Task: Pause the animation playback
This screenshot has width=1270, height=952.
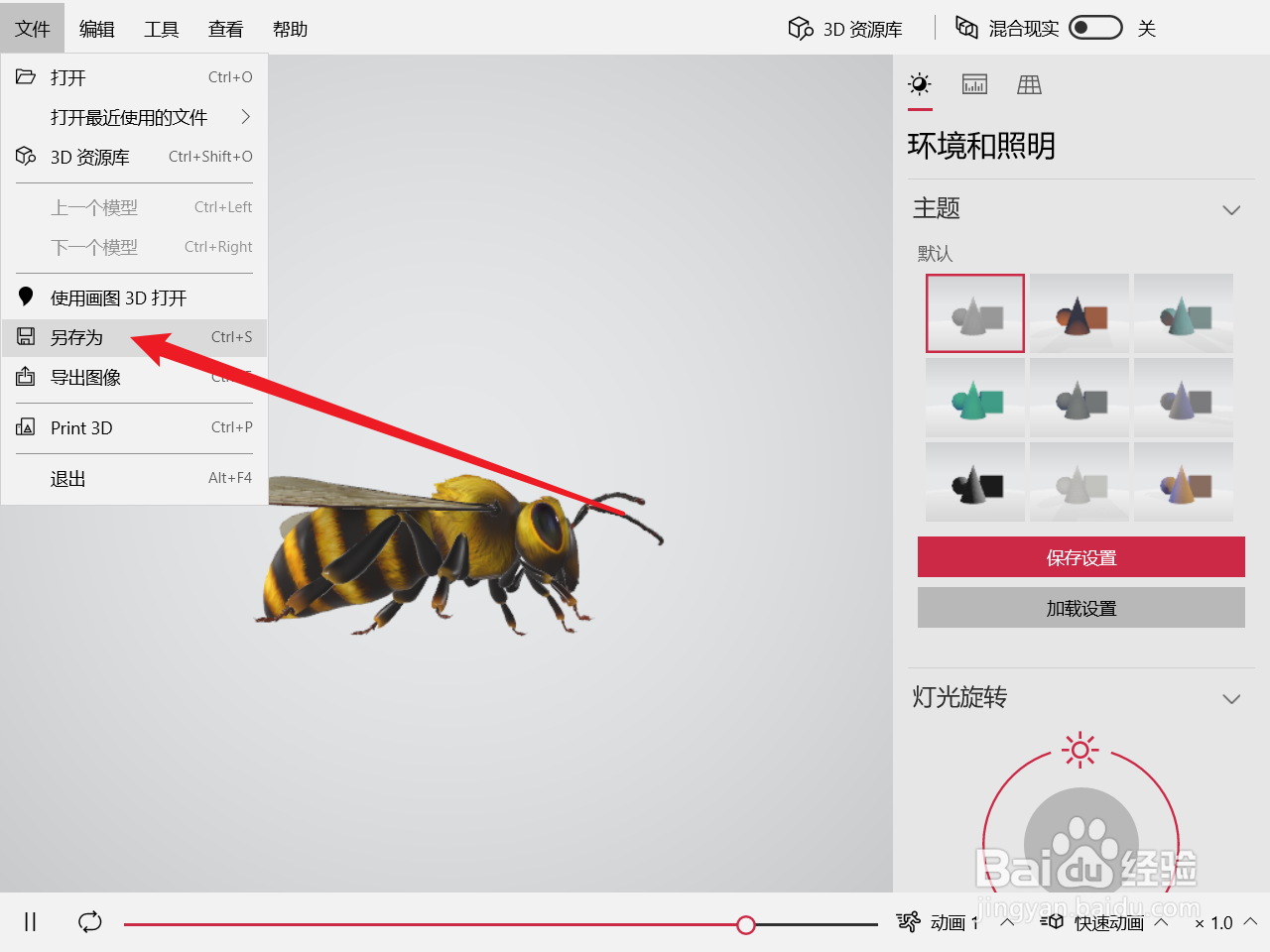Action: [29, 922]
